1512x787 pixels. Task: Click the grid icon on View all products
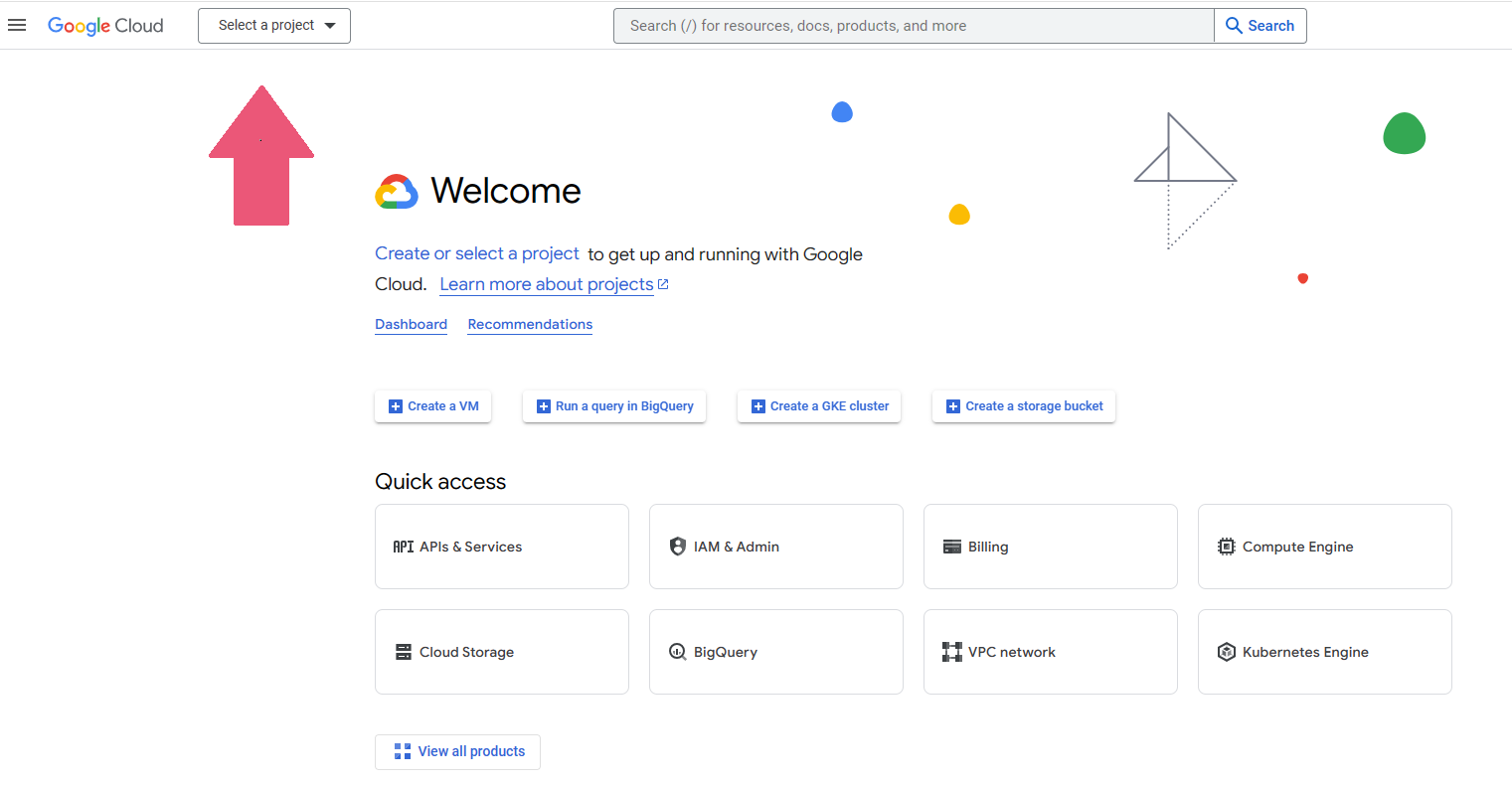click(403, 751)
